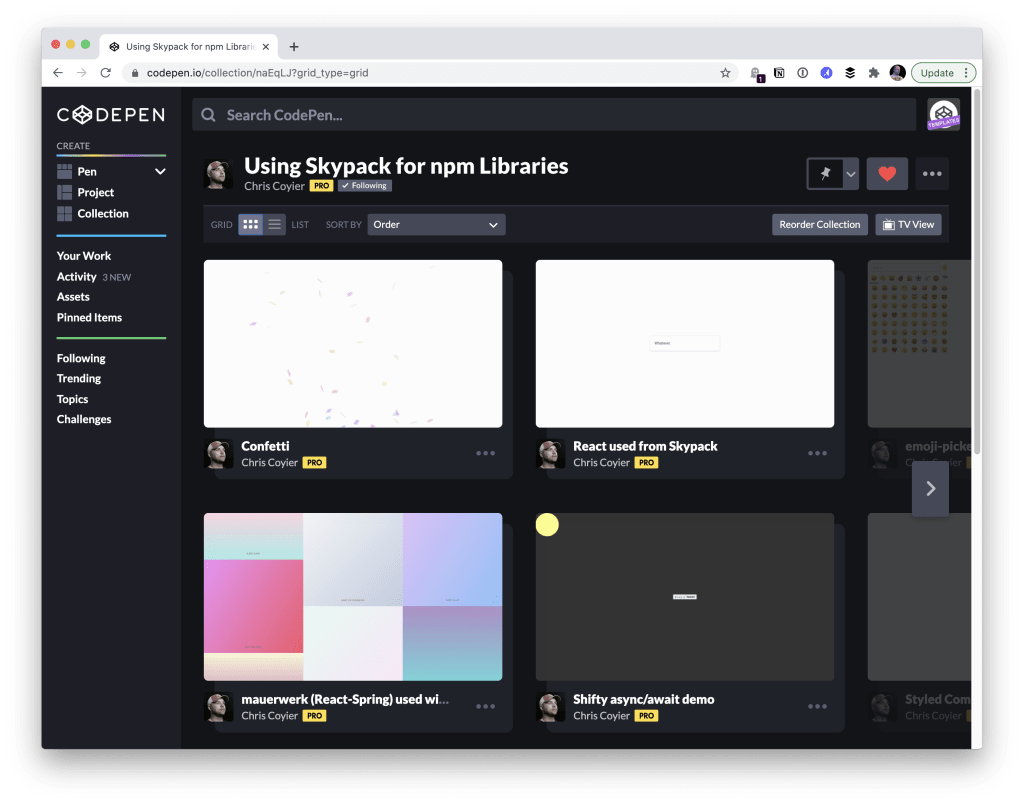Open Chris Coyier author name in collection header
The width and height of the screenshot is (1024, 804).
(x=274, y=186)
